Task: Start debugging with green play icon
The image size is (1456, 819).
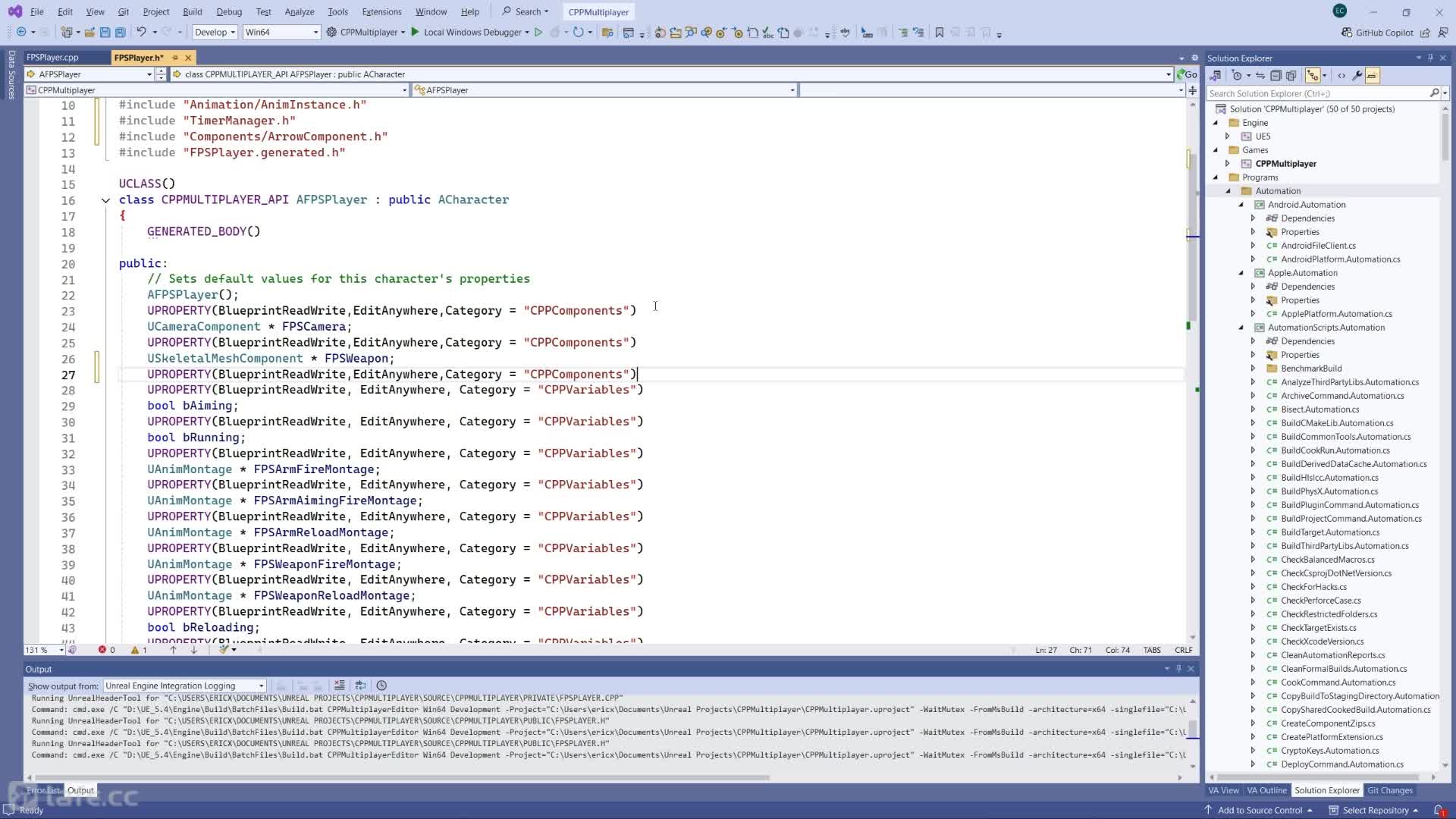Action: tap(415, 33)
